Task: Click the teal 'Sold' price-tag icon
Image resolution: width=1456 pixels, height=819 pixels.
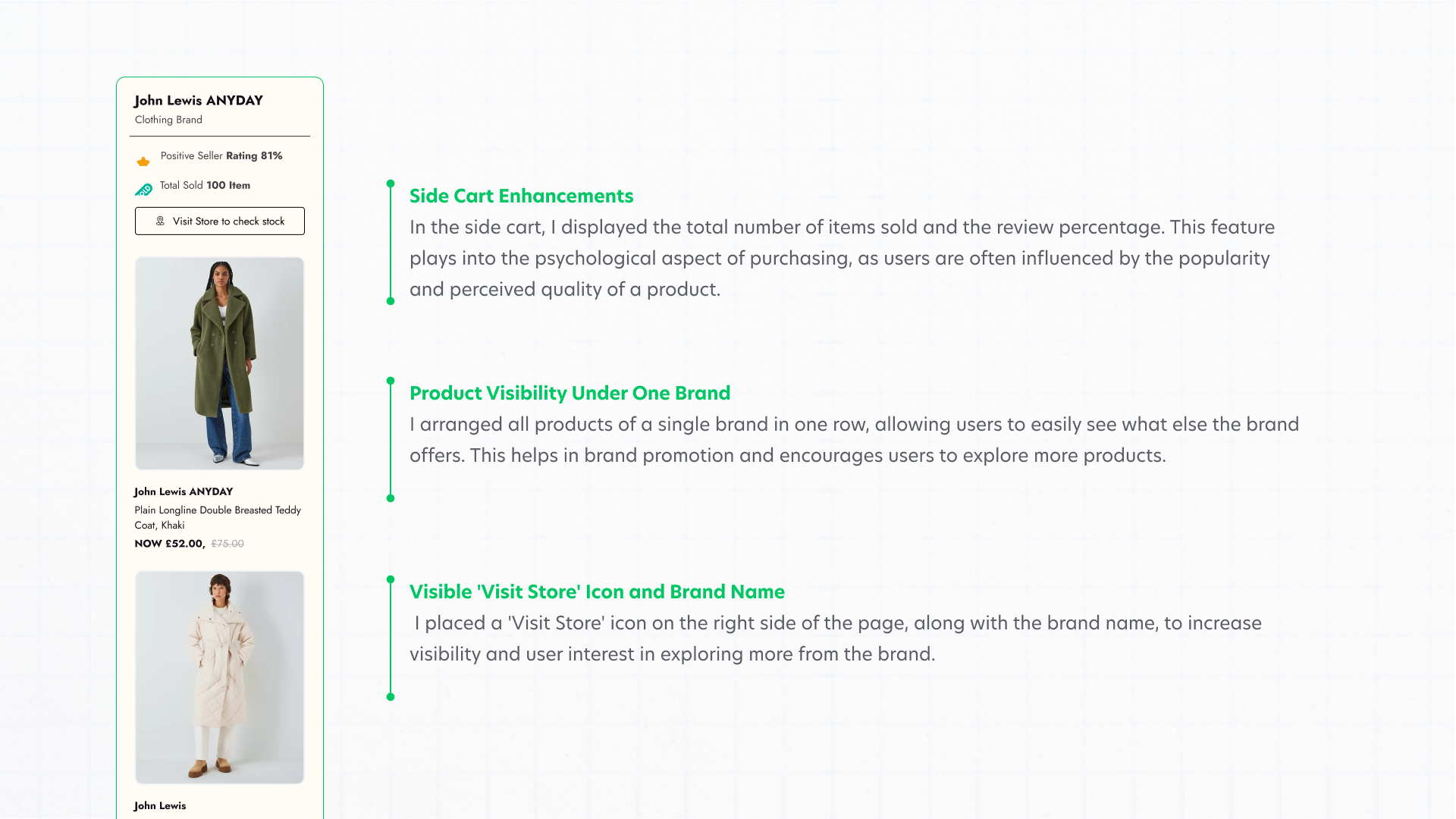Action: pyautogui.click(x=143, y=190)
